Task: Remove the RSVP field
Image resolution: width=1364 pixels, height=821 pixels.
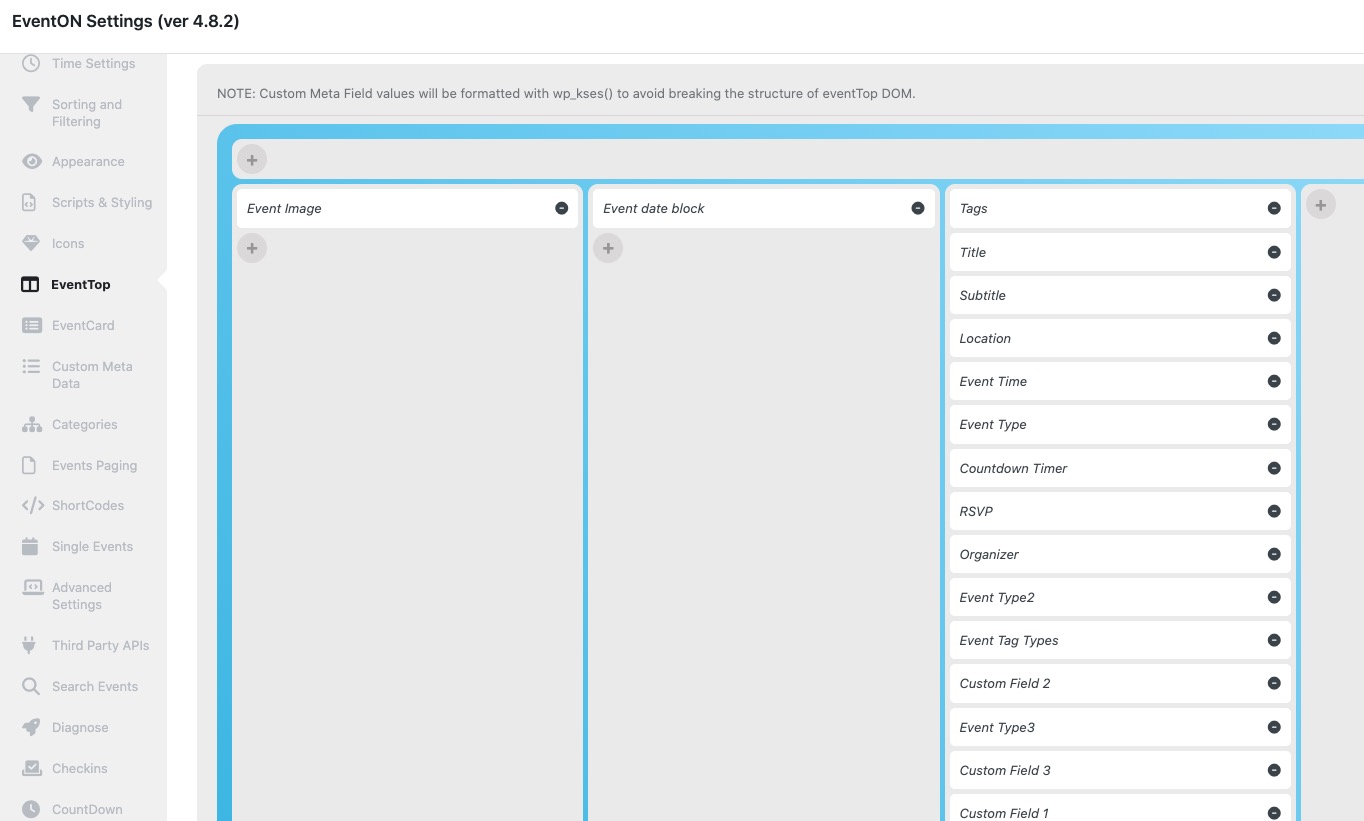Action: (1274, 511)
